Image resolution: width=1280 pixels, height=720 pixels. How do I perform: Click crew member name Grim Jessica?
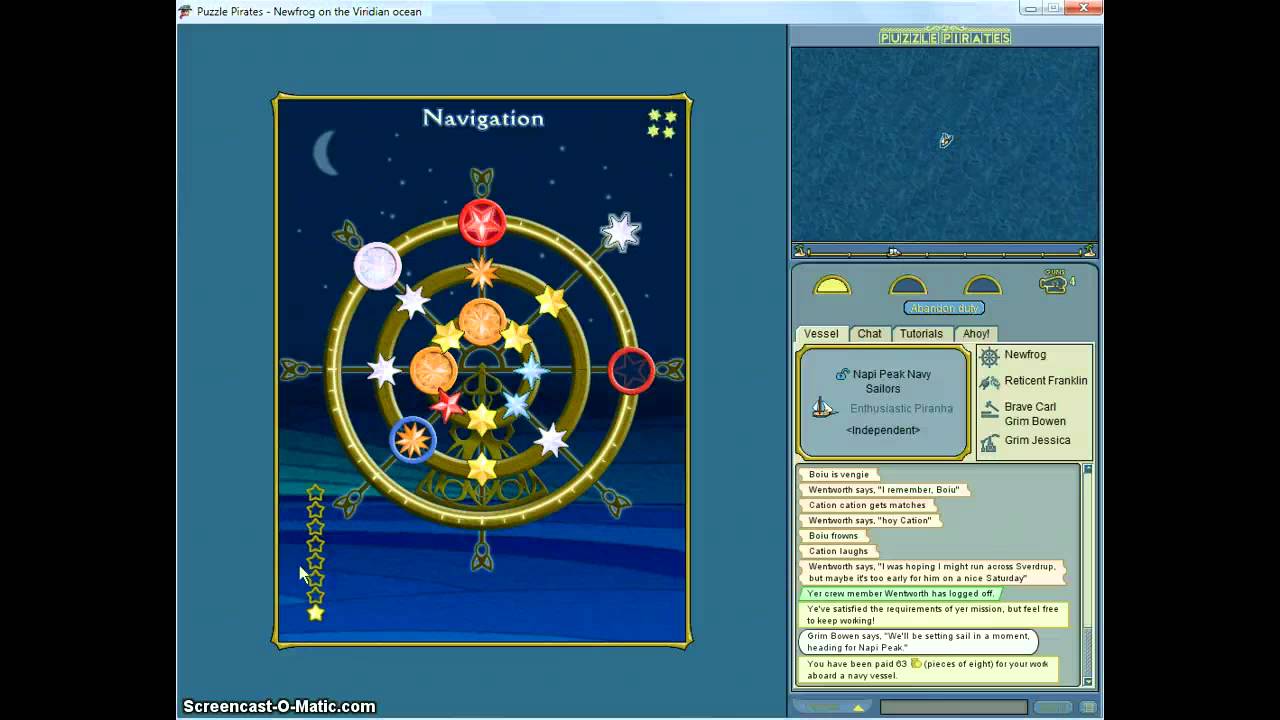tap(1037, 440)
